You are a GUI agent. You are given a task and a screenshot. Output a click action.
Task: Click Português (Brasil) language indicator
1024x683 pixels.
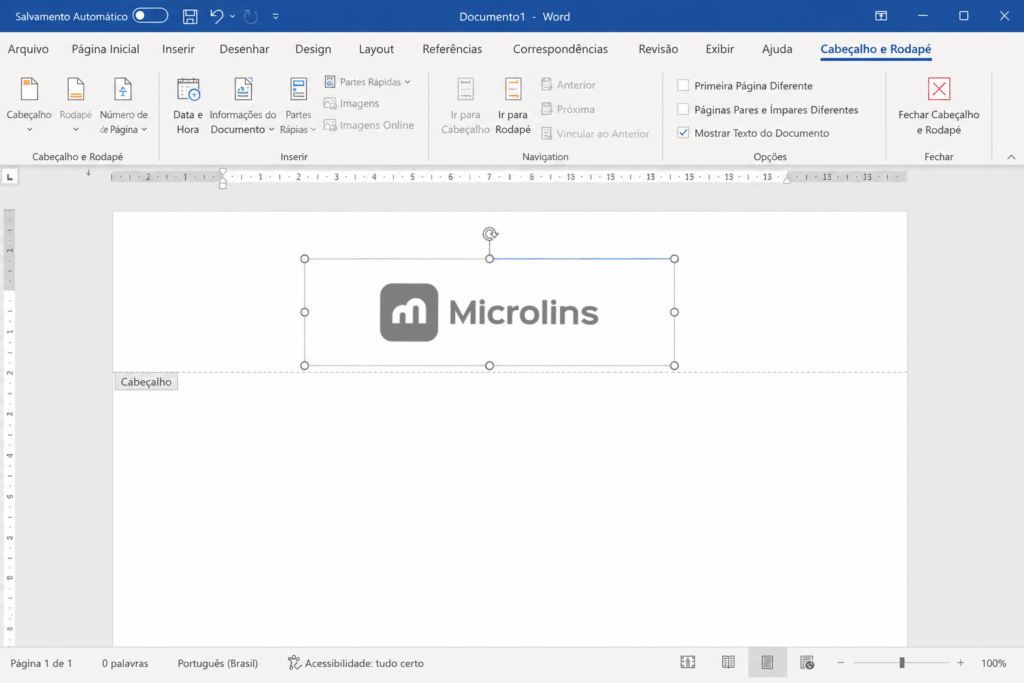coord(217,663)
